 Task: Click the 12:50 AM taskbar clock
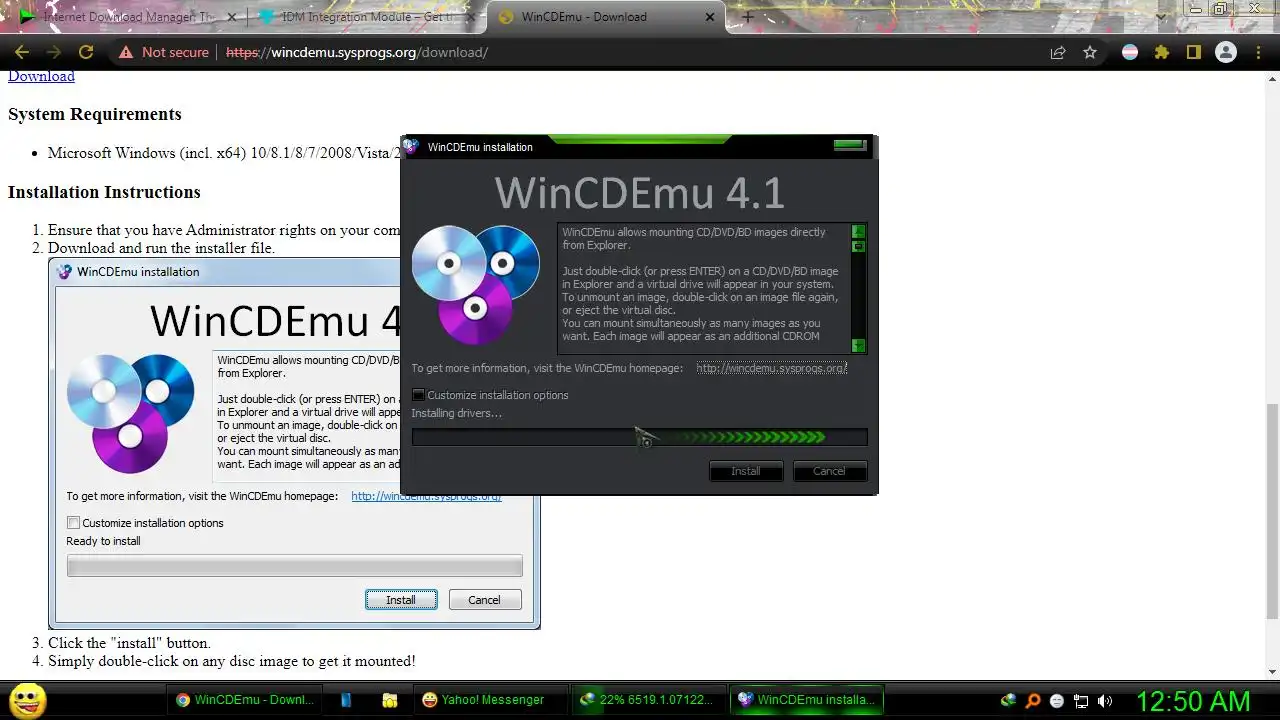coord(1194,701)
